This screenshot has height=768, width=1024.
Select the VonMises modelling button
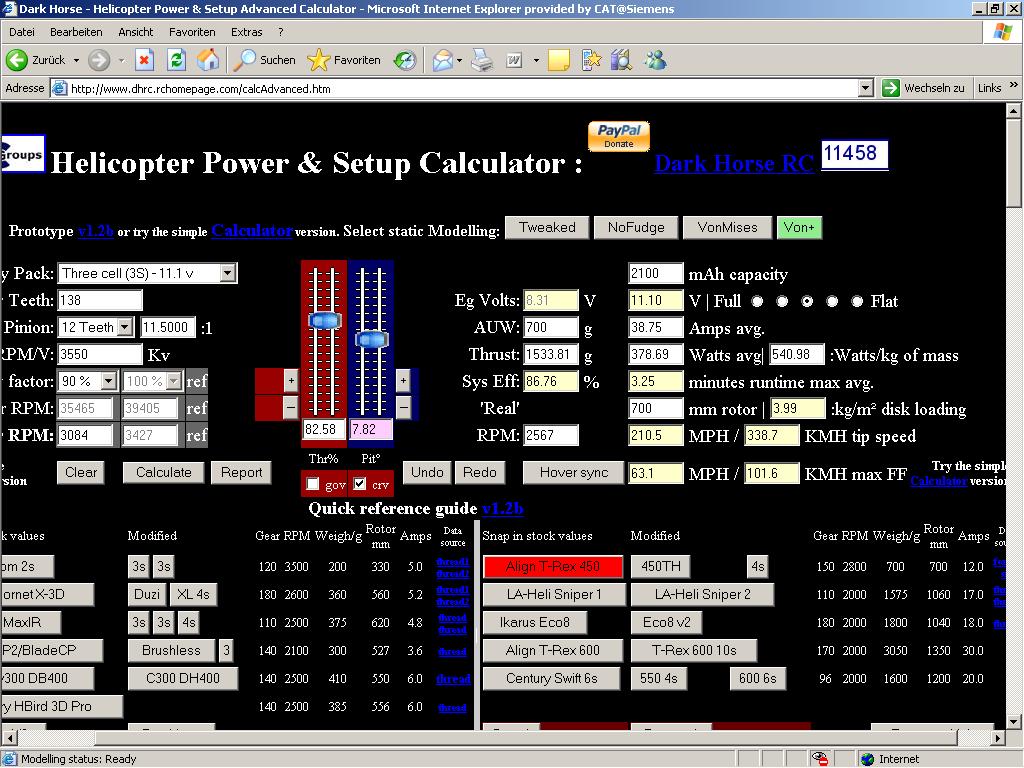[x=728, y=227]
